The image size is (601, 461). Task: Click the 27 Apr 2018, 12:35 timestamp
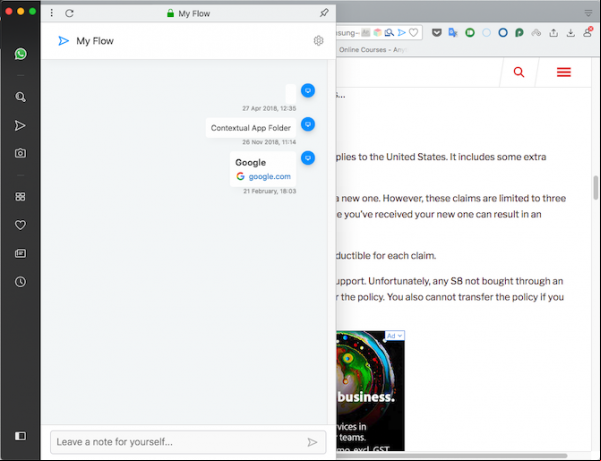[269, 108]
